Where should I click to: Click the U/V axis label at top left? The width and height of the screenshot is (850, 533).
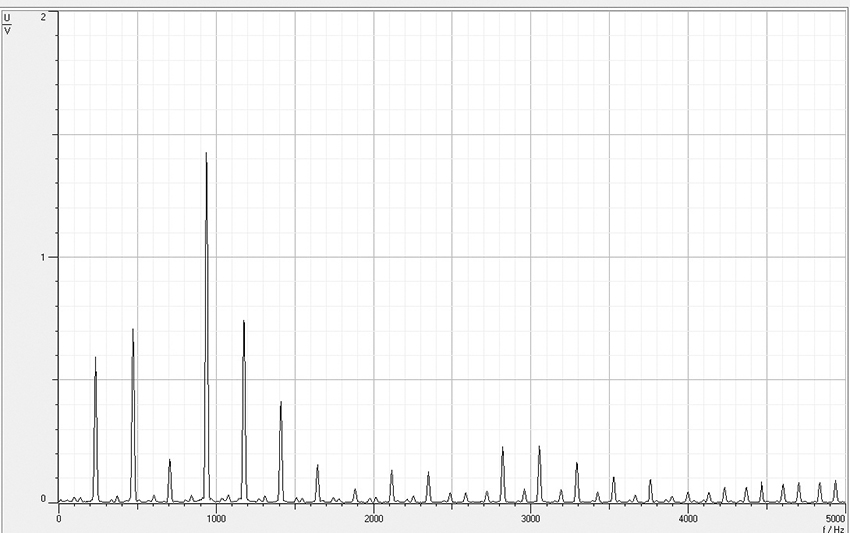click(8, 22)
